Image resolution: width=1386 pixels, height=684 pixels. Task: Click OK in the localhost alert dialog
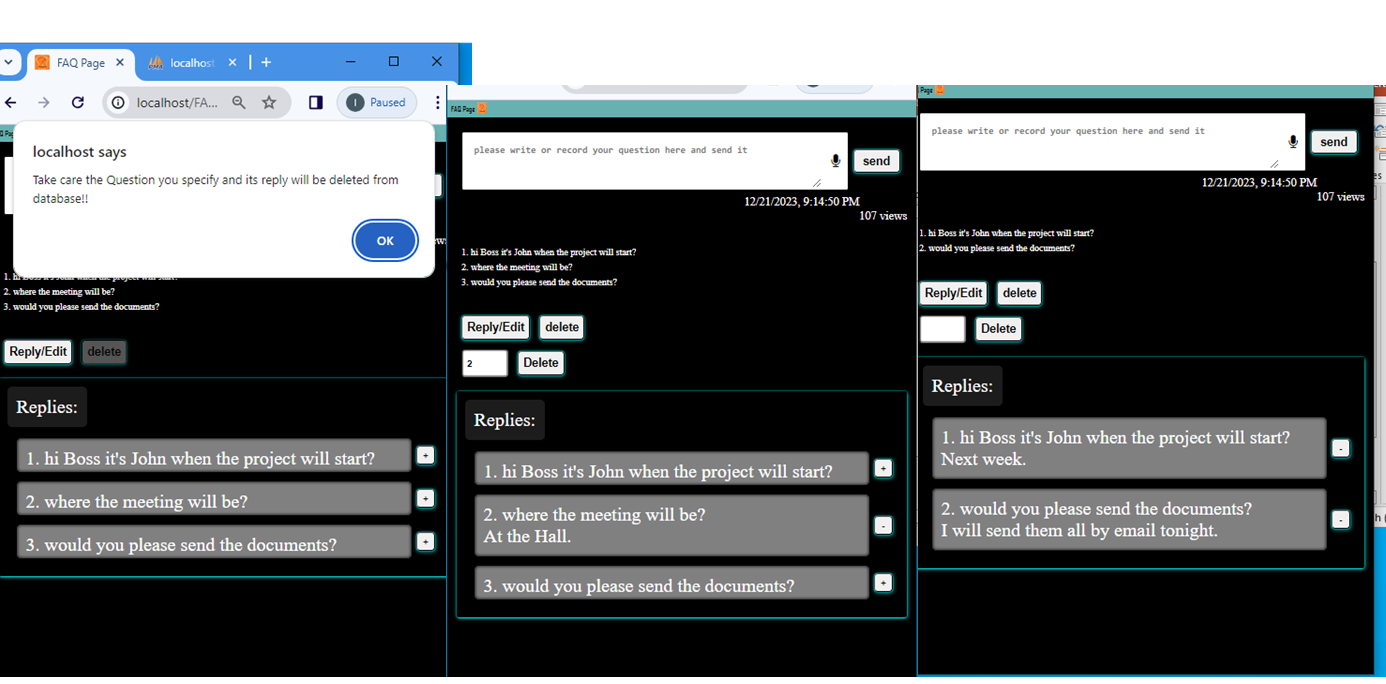point(385,241)
